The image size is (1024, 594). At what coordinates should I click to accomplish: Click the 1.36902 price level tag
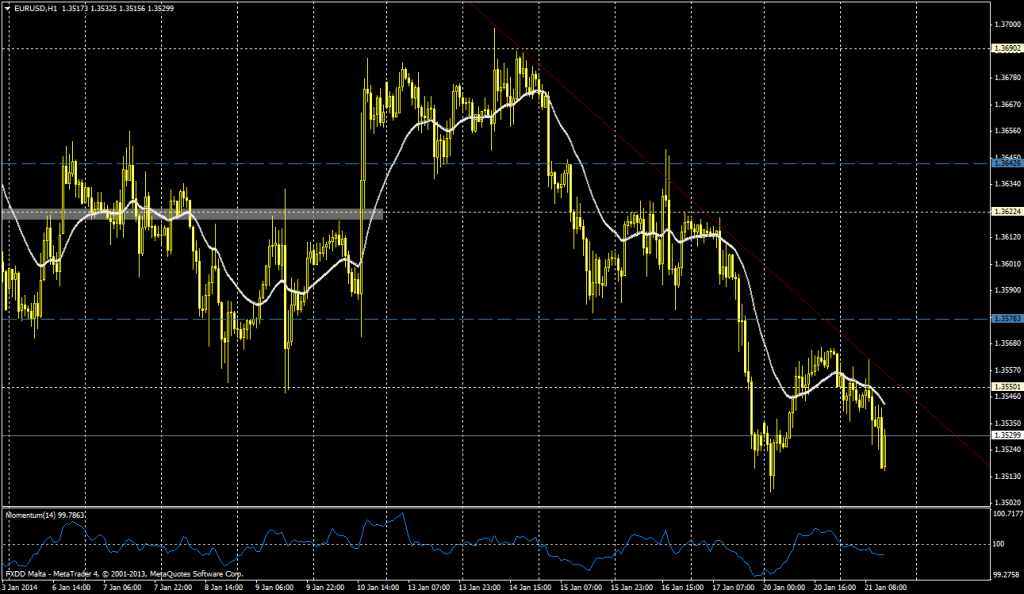(x=1005, y=48)
